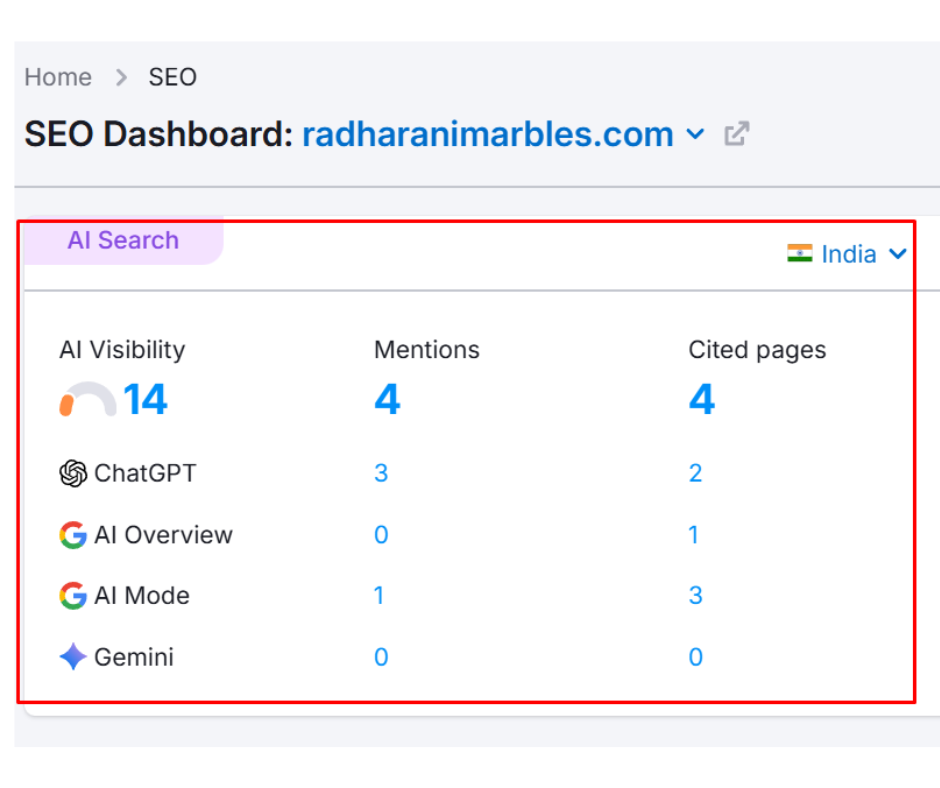Open the India country dropdown
Image resolution: width=940 pixels, height=788 pixels.
[848, 253]
